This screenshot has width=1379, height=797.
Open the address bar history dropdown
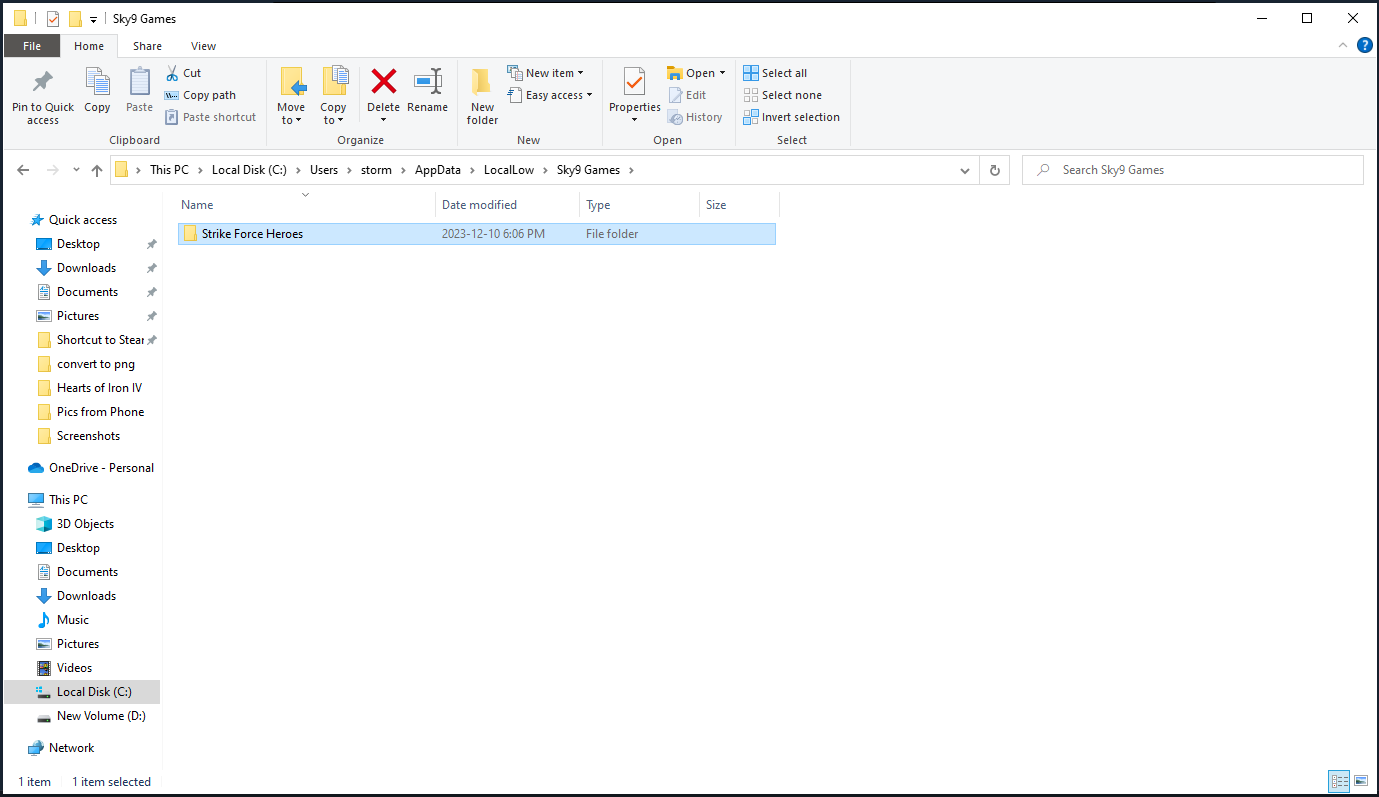pyautogui.click(x=965, y=170)
